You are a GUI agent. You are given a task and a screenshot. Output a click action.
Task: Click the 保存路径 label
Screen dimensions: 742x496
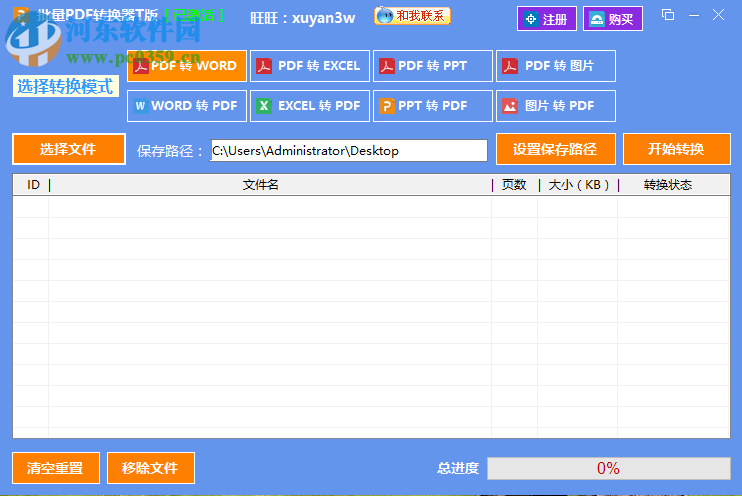click(169, 151)
